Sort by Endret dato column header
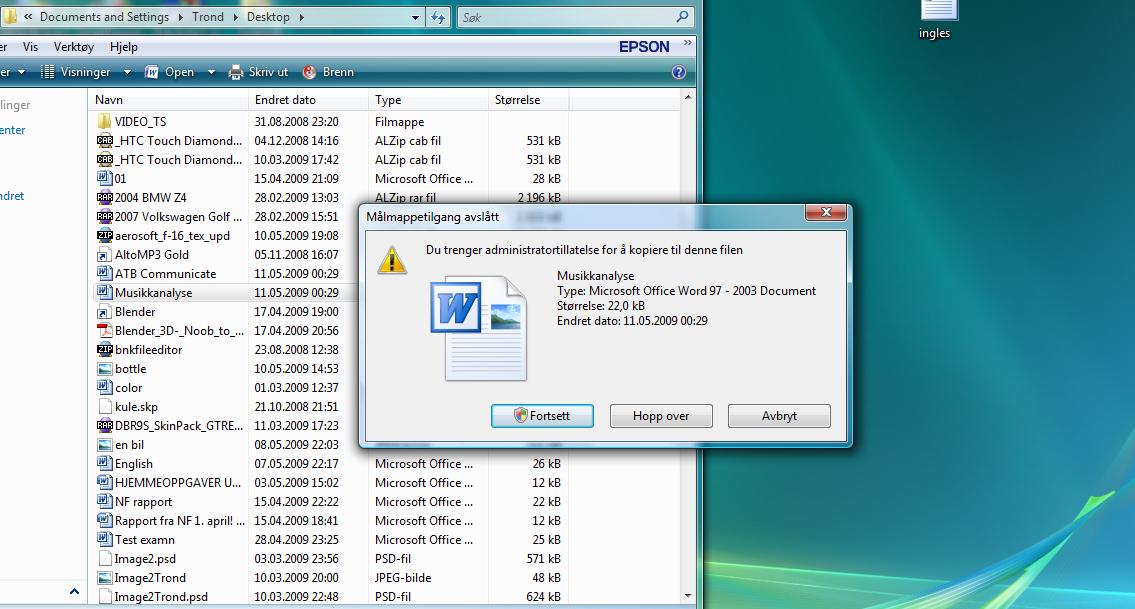Screen dimensions: 1135x609 pos(308,100)
